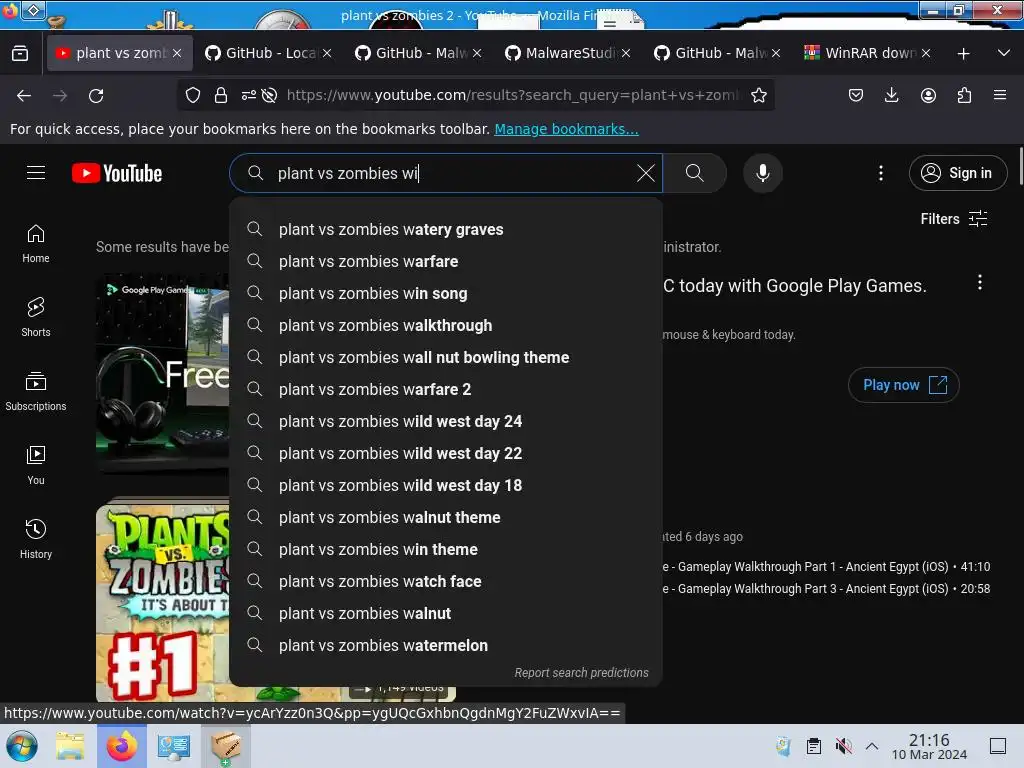The width and height of the screenshot is (1024, 768).
Task: Open Gameplay Walkthrough Part 1 video
Action: (x=826, y=567)
